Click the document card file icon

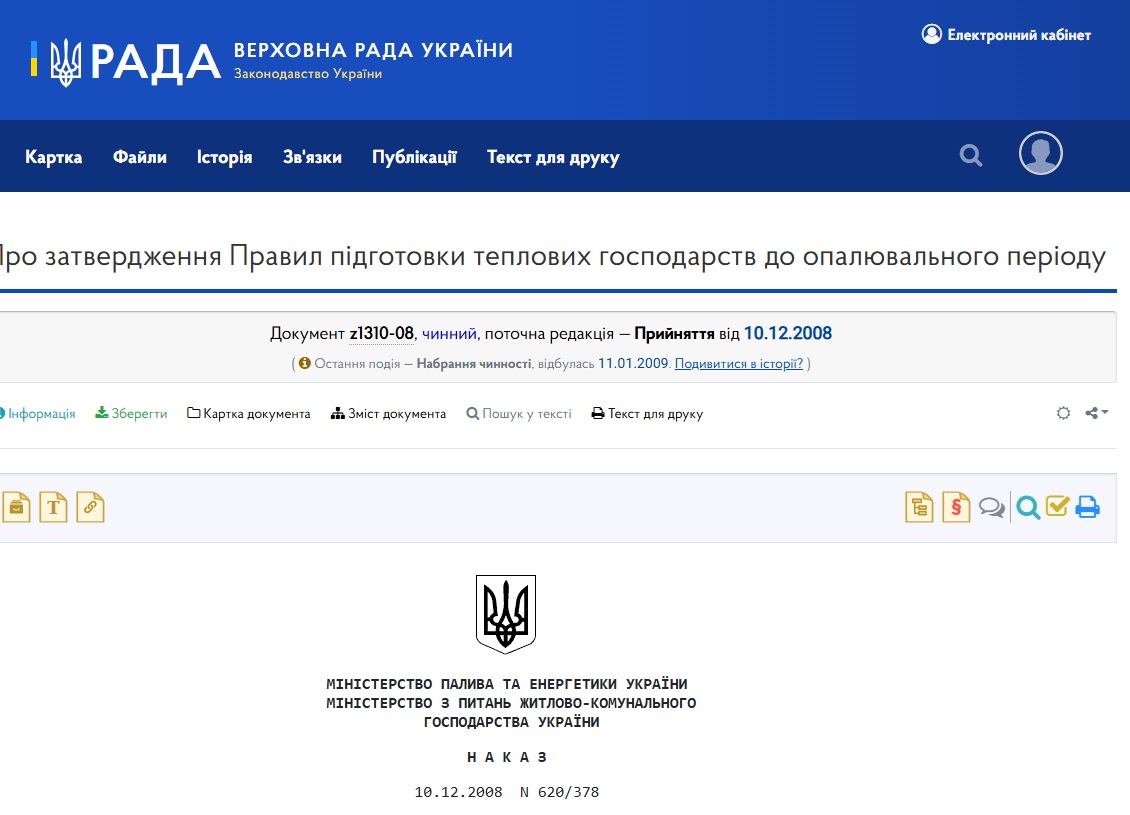[16, 507]
